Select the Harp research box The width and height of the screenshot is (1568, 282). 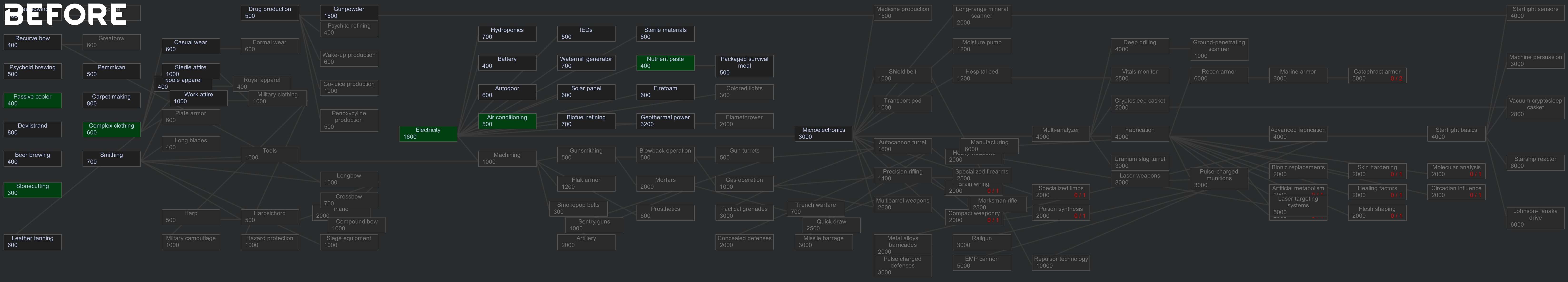tap(191, 217)
